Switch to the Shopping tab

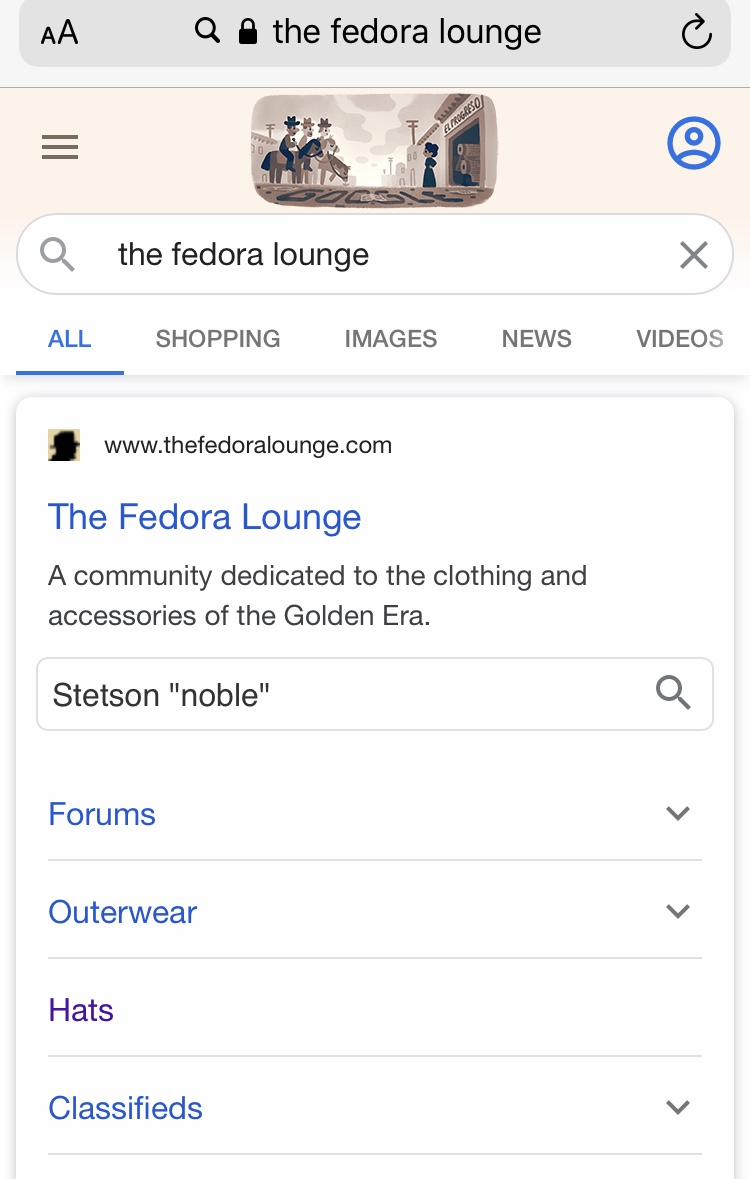point(217,339)
